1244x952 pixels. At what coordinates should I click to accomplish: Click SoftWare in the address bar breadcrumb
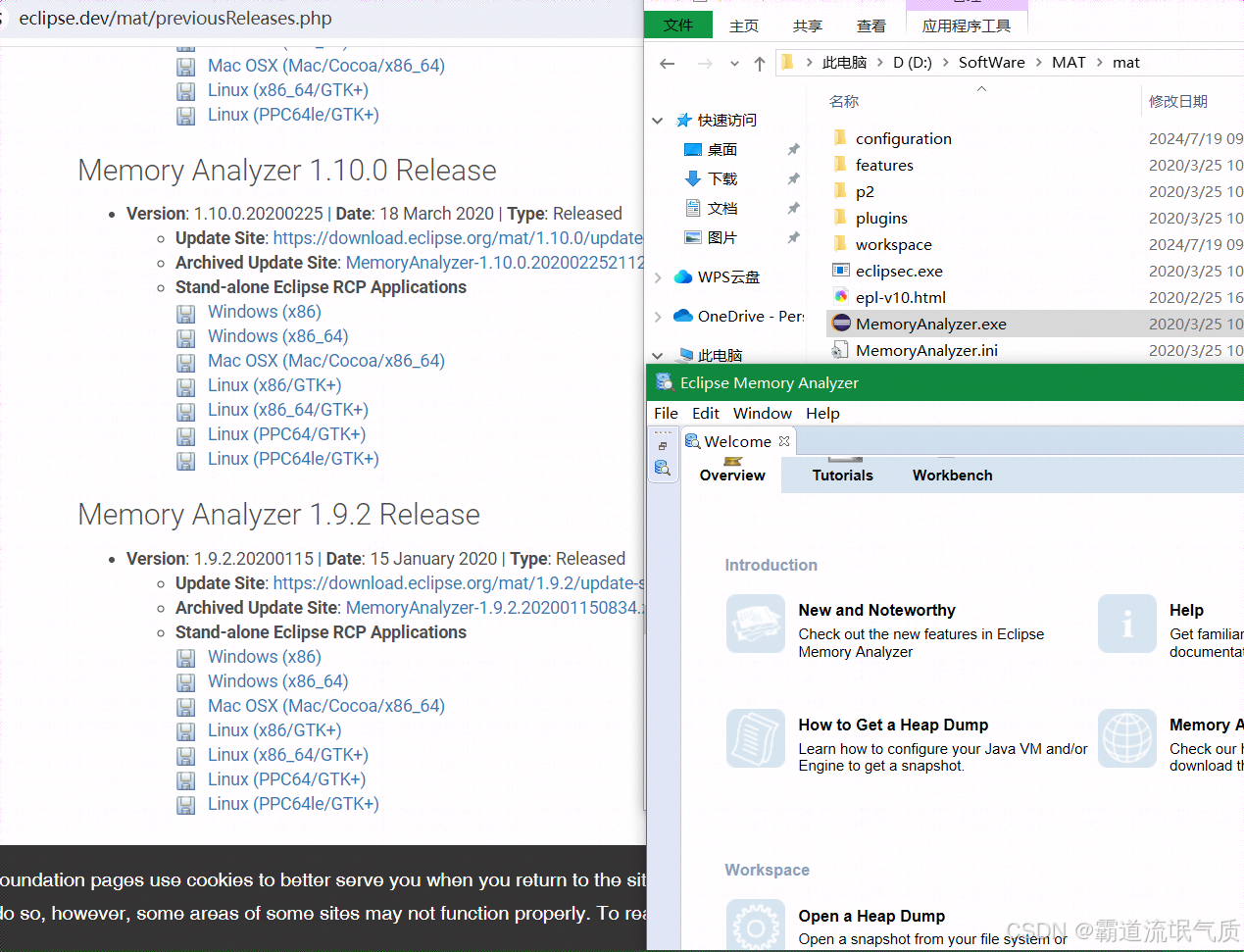click(x=991, y=62)
